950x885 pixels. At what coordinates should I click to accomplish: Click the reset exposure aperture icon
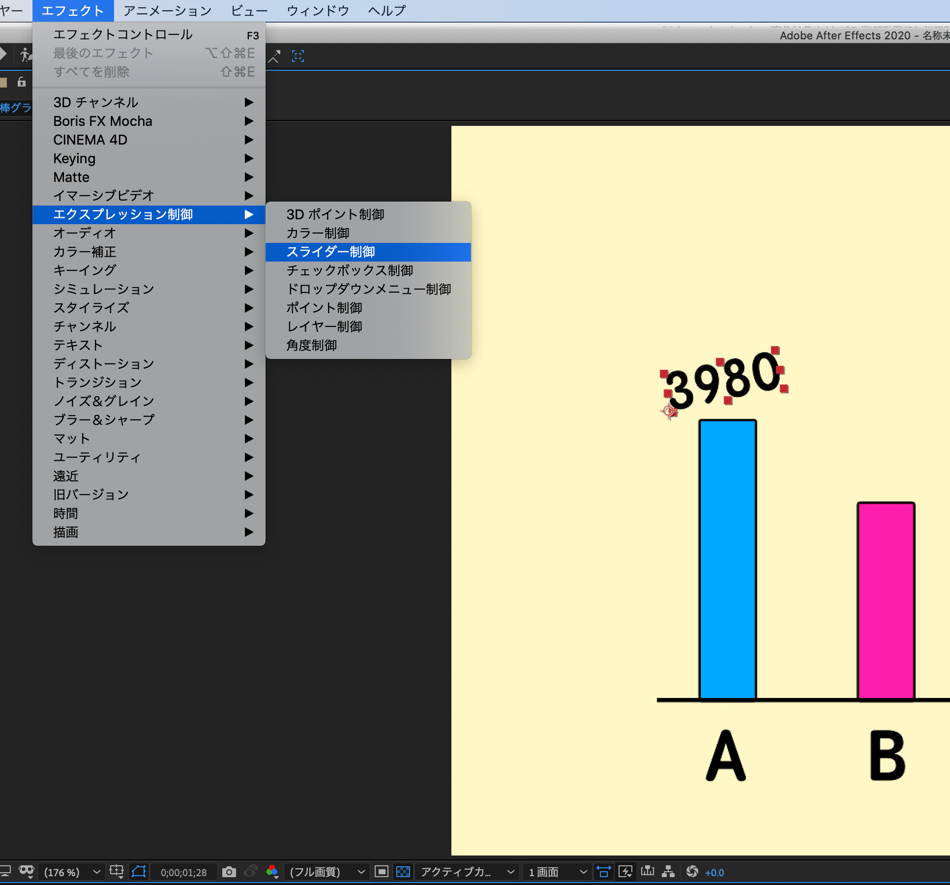click(692, 872)
